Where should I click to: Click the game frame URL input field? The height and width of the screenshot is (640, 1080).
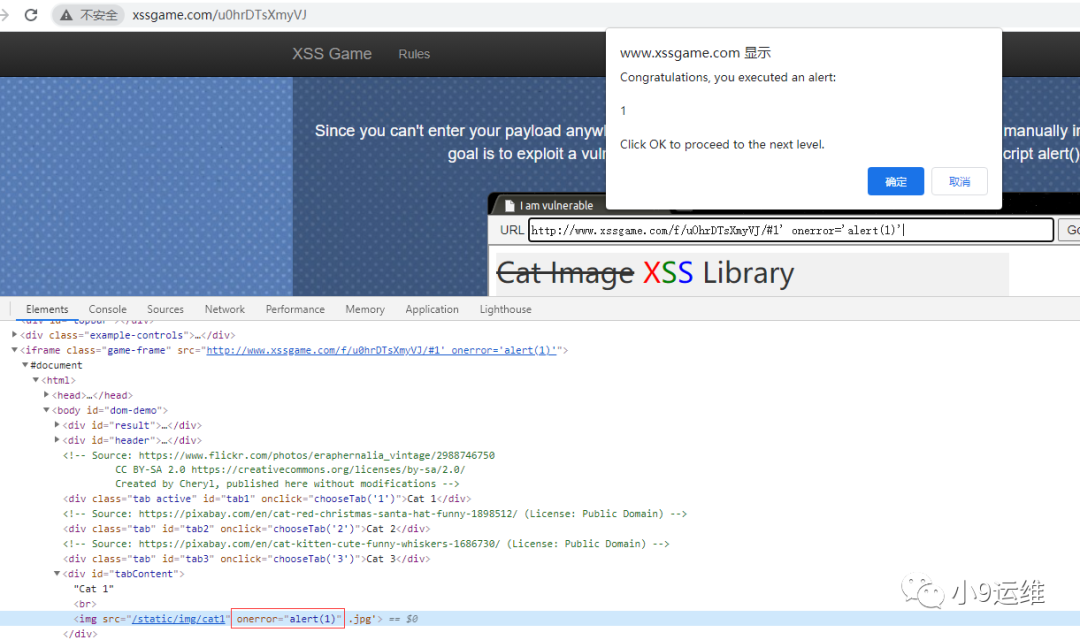(x=791, y=230)
